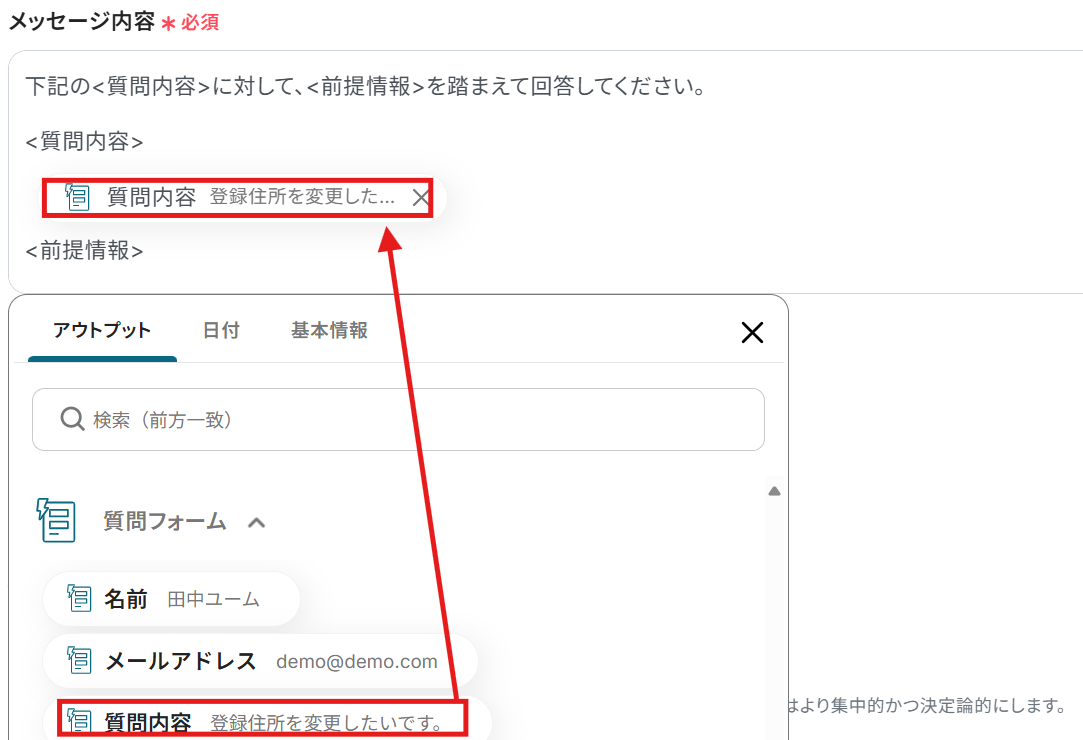
Task: Close the output selection panel
Action: tap(752, 332)
